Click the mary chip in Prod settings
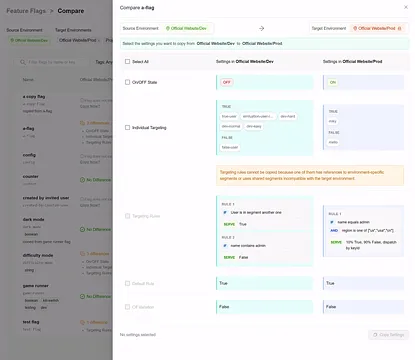Viewport: 415px width, 360px height. (x=333, y=121)
